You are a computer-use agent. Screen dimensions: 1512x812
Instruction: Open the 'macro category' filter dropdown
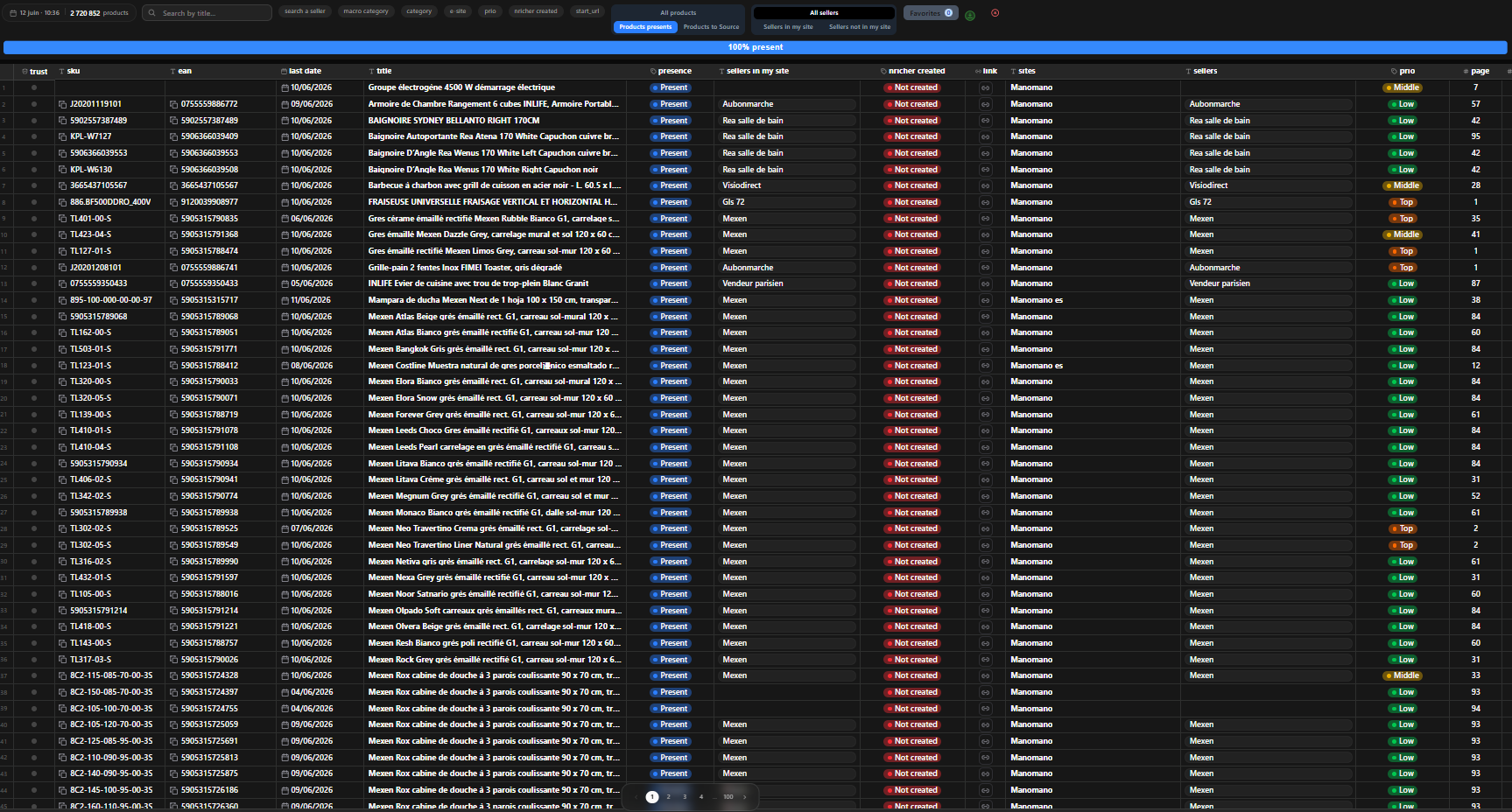[366, 11]
